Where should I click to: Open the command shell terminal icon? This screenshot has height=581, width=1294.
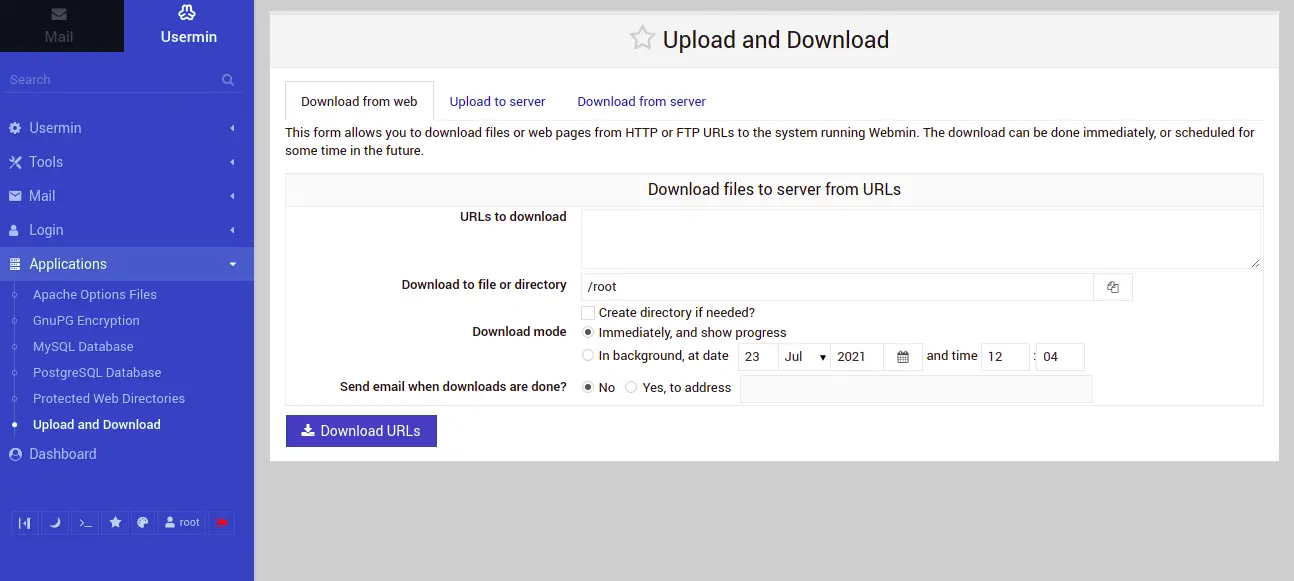pos(85,522)
